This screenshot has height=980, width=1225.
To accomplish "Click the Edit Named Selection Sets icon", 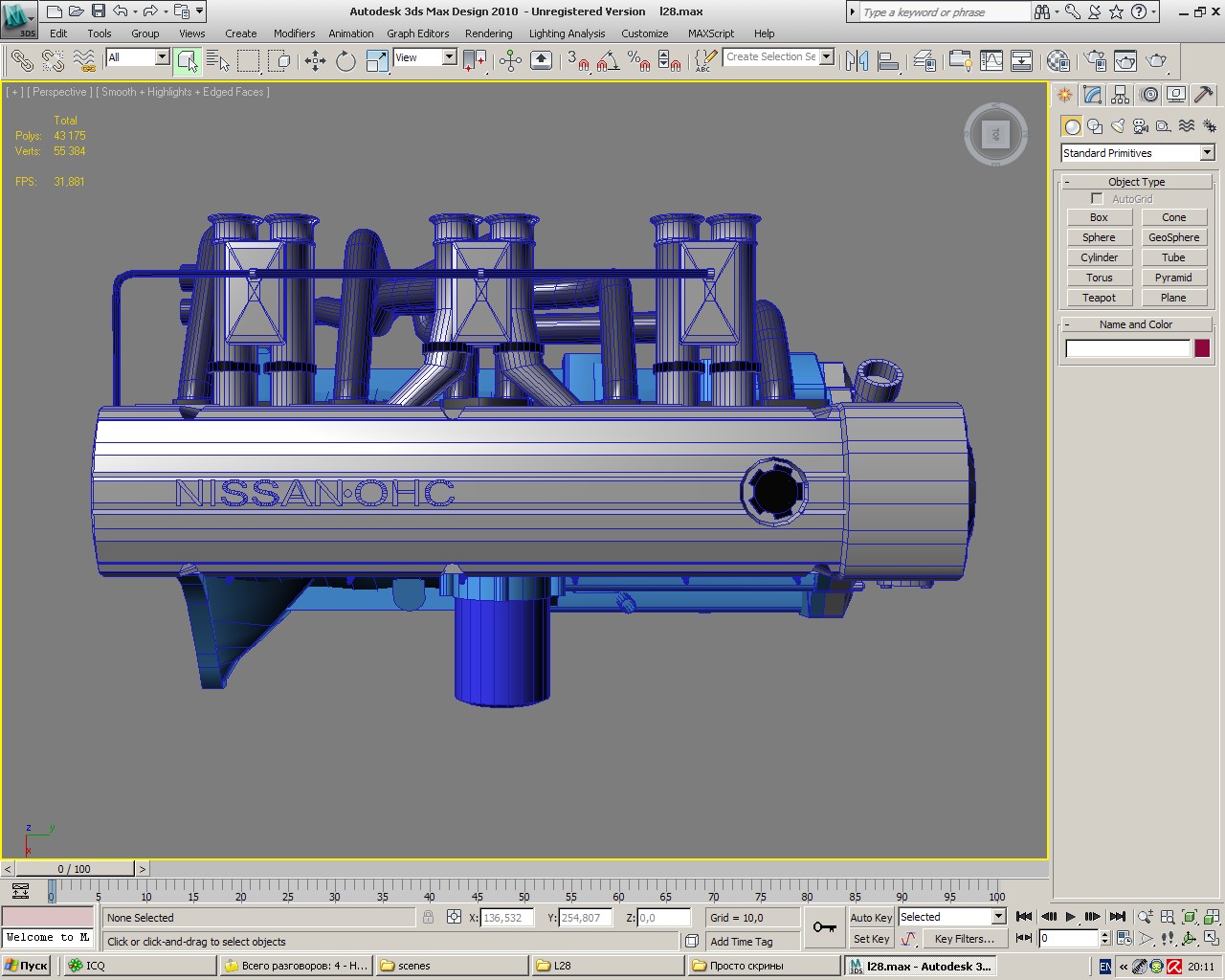I will click(x=705, y=61).
